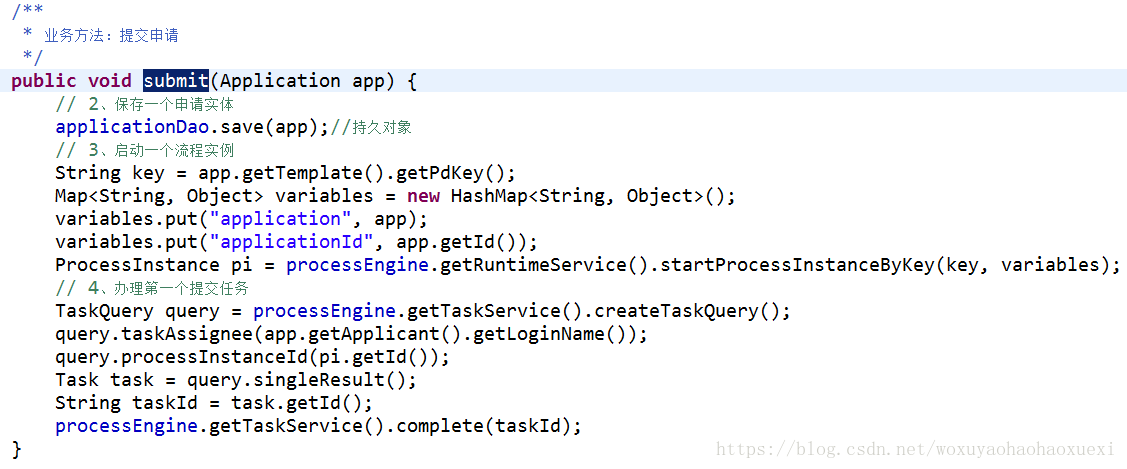Click 'Map<String, Object> variables' declaration
The height and width of the screenshot is (469, 1127).
214,196
